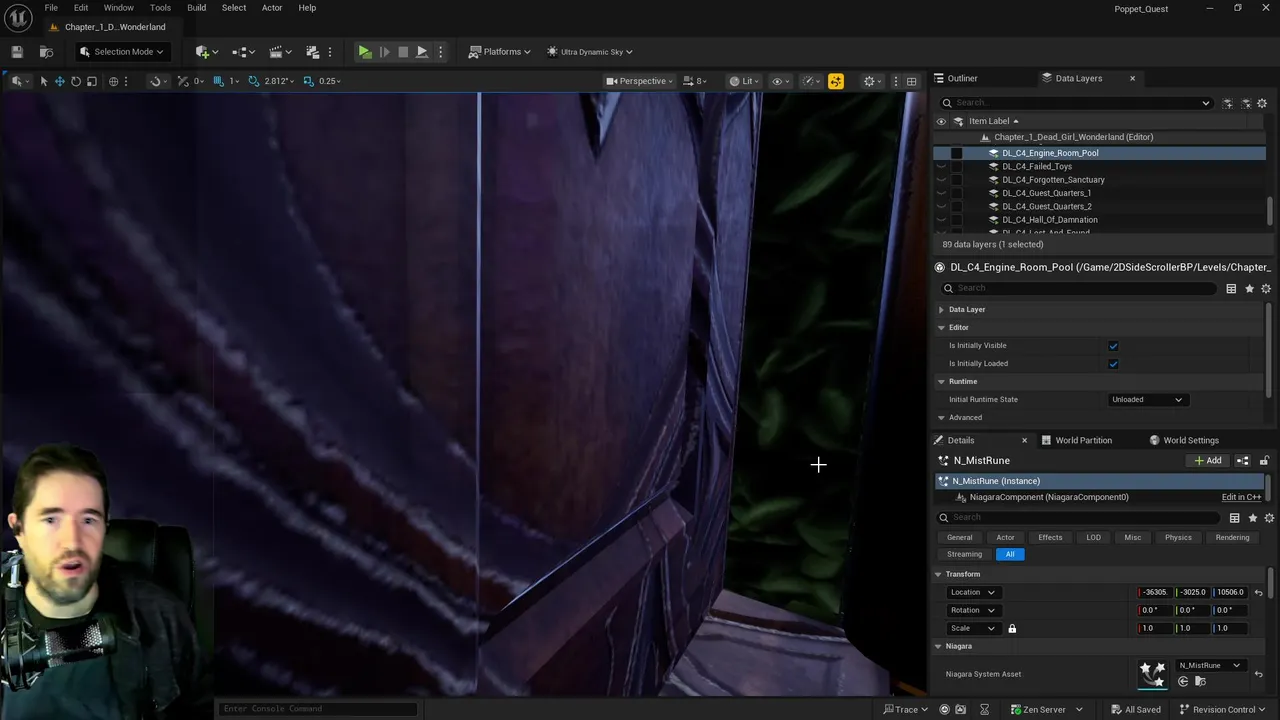Open the Content Browser folder-search icon

[46, 52]
